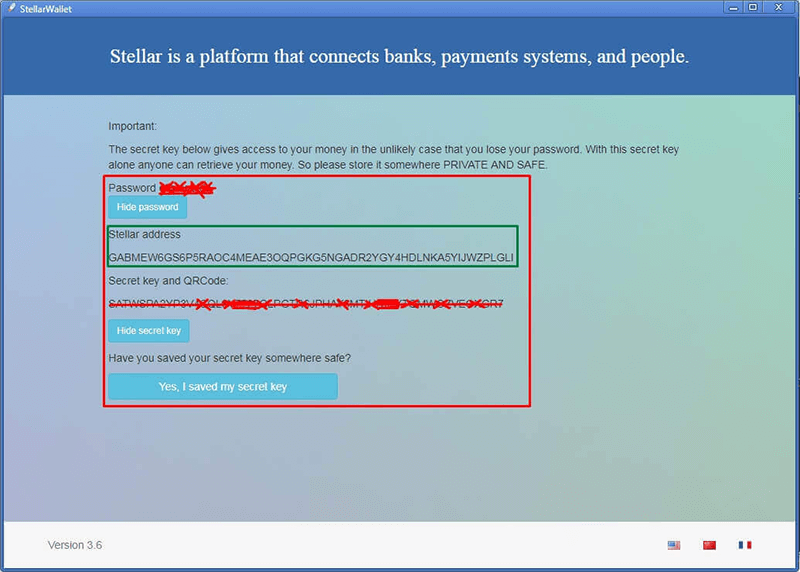800x572 pixels.
Task: Click the Stellar address label
Action: 144,234
